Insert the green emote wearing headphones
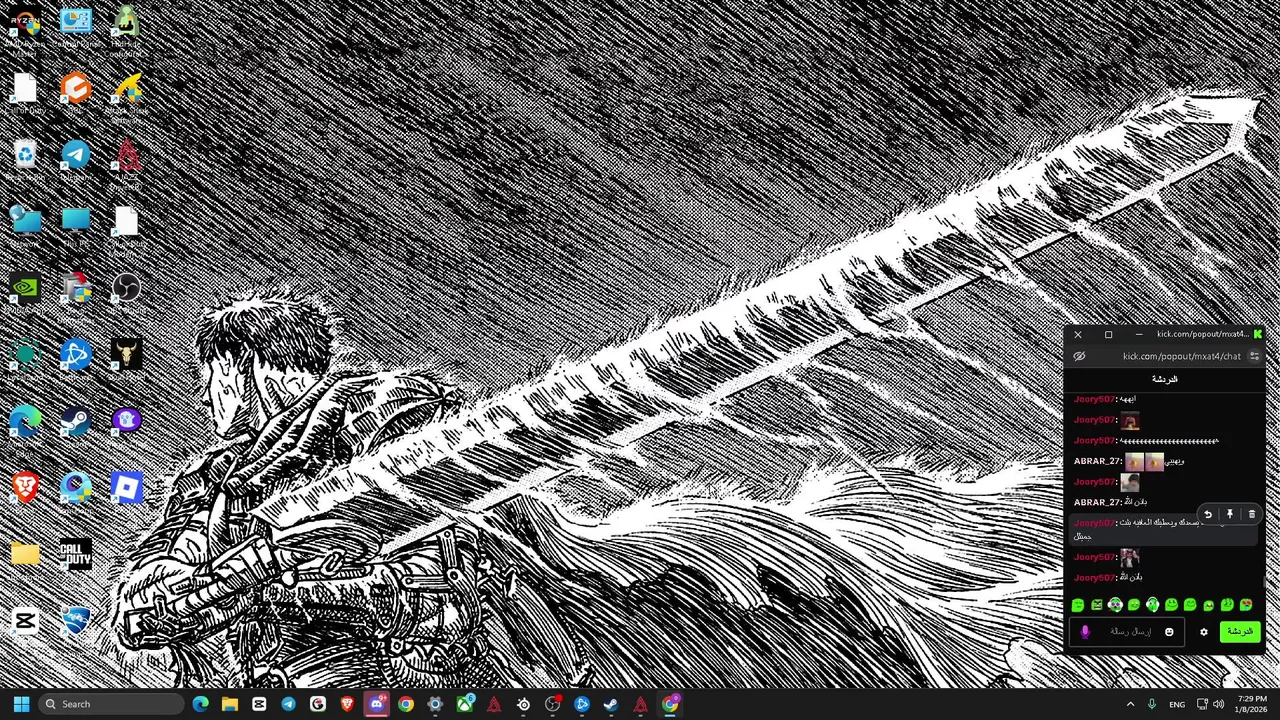 pyautogui.click(x=1153, y=605)
